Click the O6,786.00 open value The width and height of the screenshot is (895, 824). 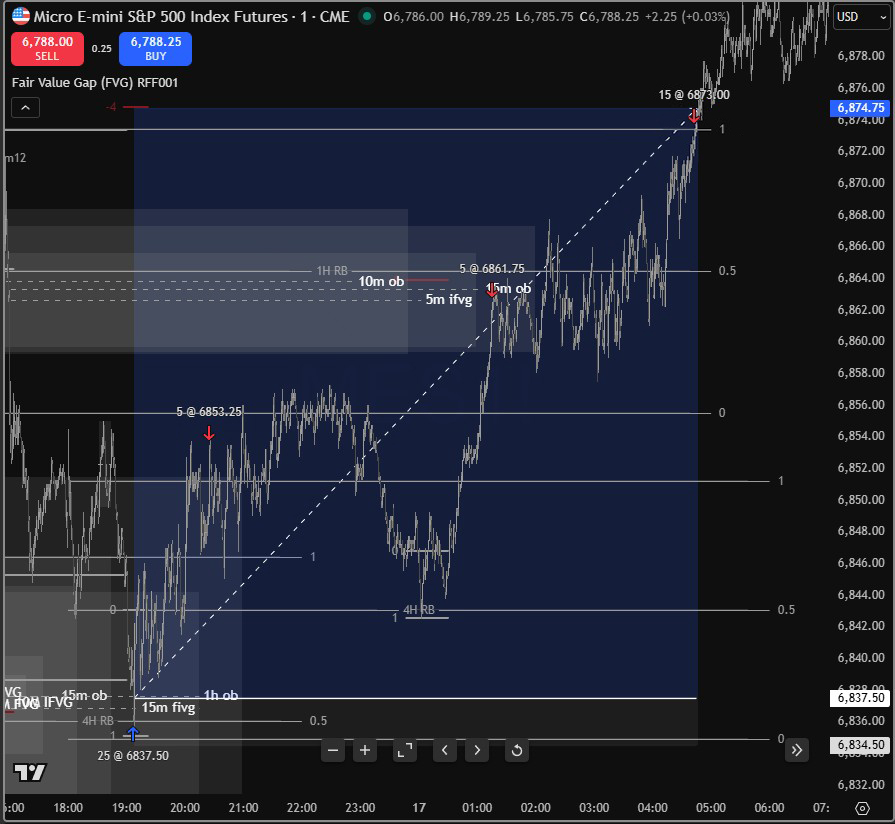pos(413,17)
